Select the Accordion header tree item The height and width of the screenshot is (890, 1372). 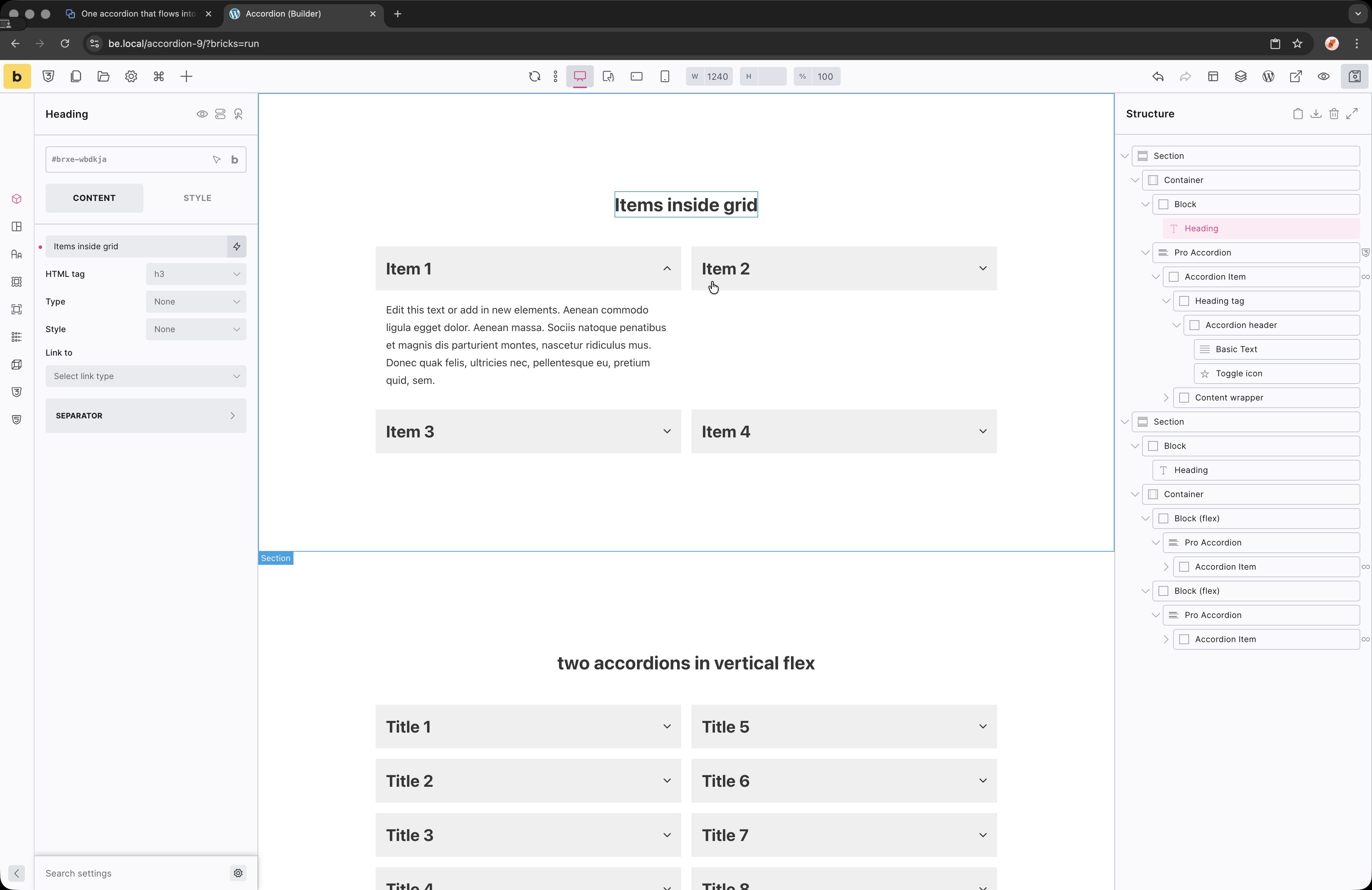[x=1271, y=325]
